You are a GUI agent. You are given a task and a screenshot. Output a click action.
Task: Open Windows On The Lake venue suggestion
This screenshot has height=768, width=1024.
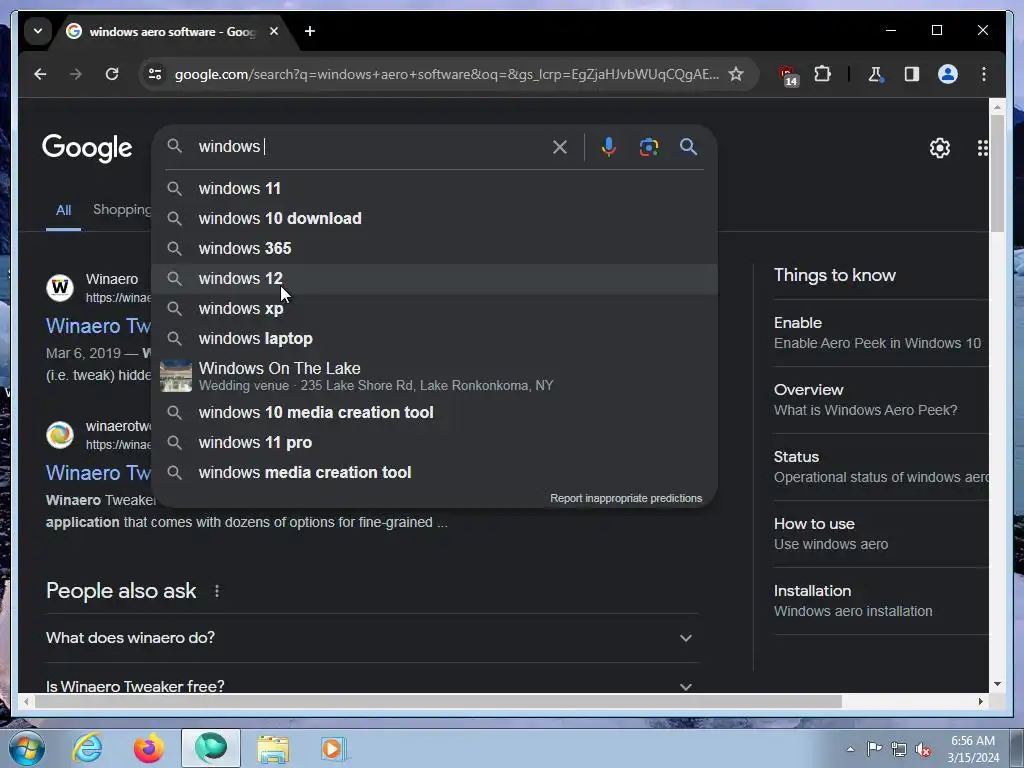pyautogui.click(x=434, y=376)
